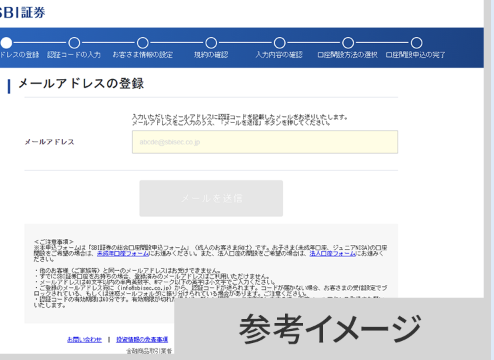The image size is (494, 360).
Task: Click the filled first step circle
Action: pos(6,43)
